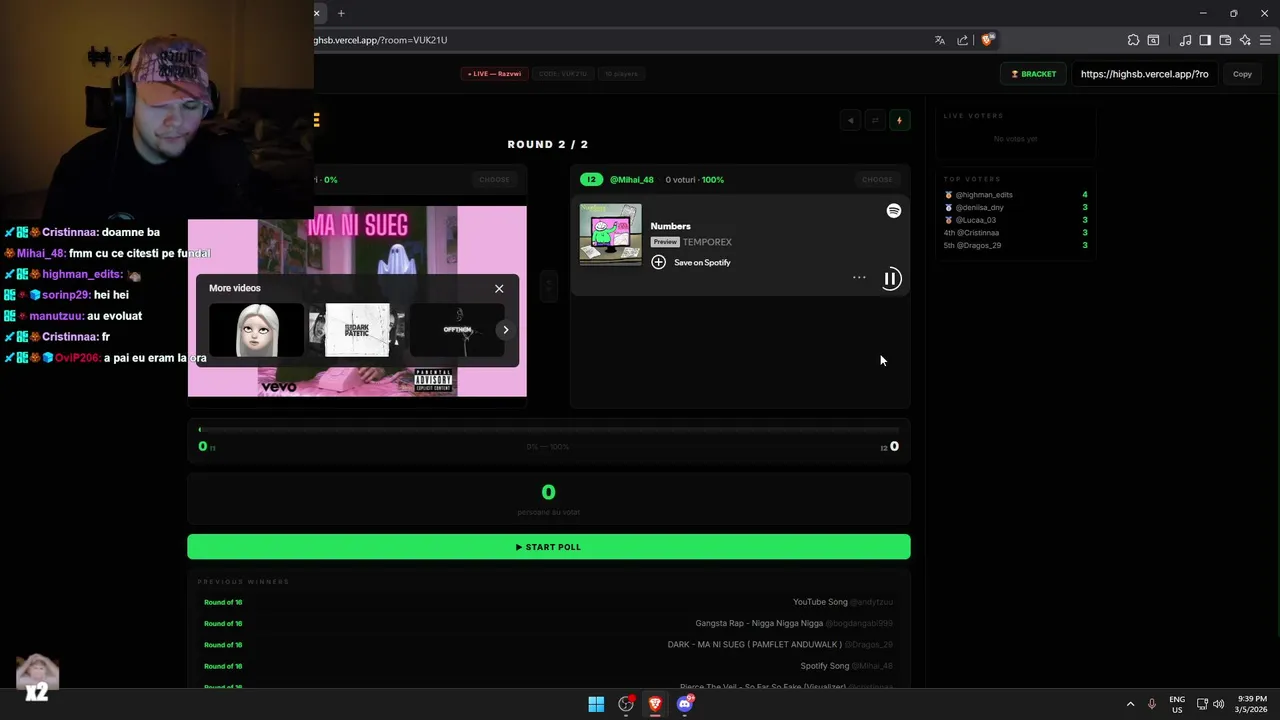Pause the Spotify preview of Numbers

click(x=891, y=279)
